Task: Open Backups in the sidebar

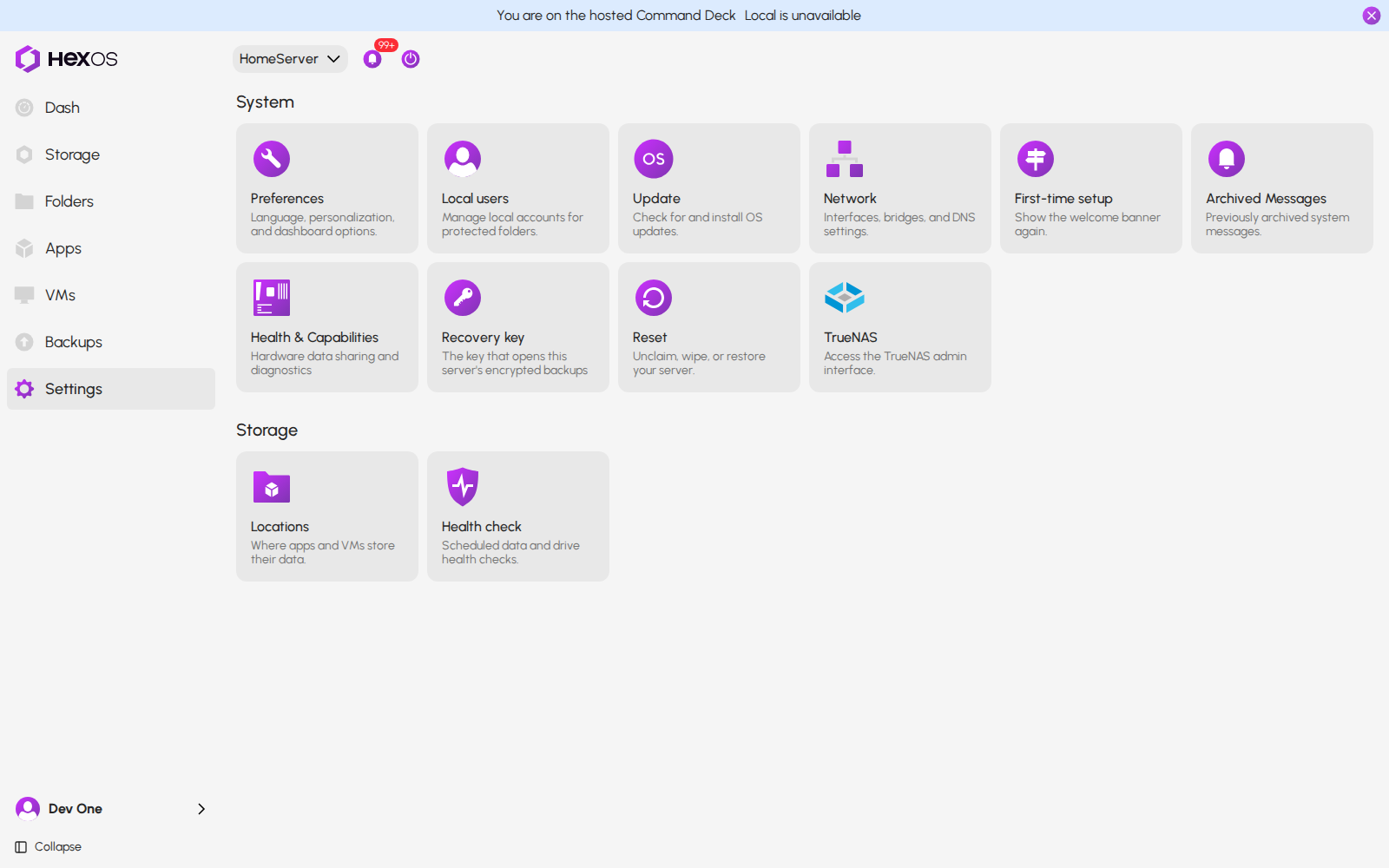Action: pos(111,342)
